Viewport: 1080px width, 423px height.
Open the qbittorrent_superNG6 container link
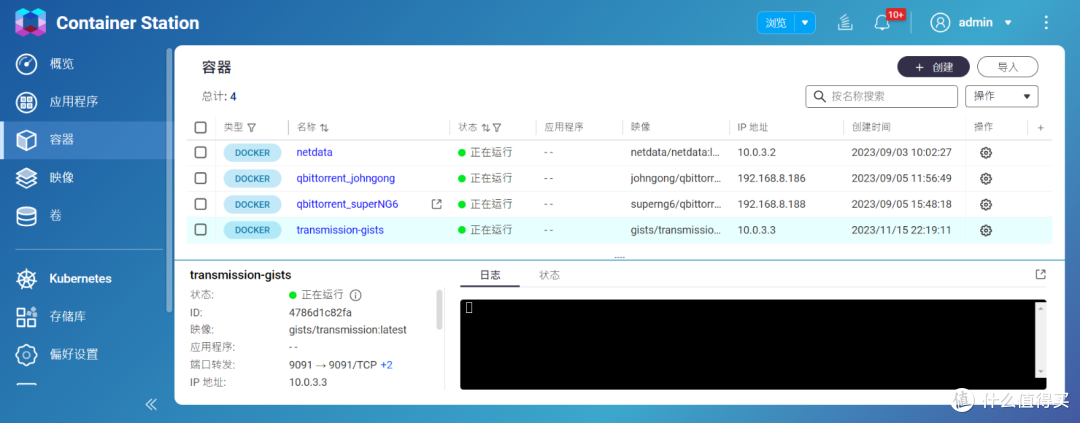coord(348,205)
